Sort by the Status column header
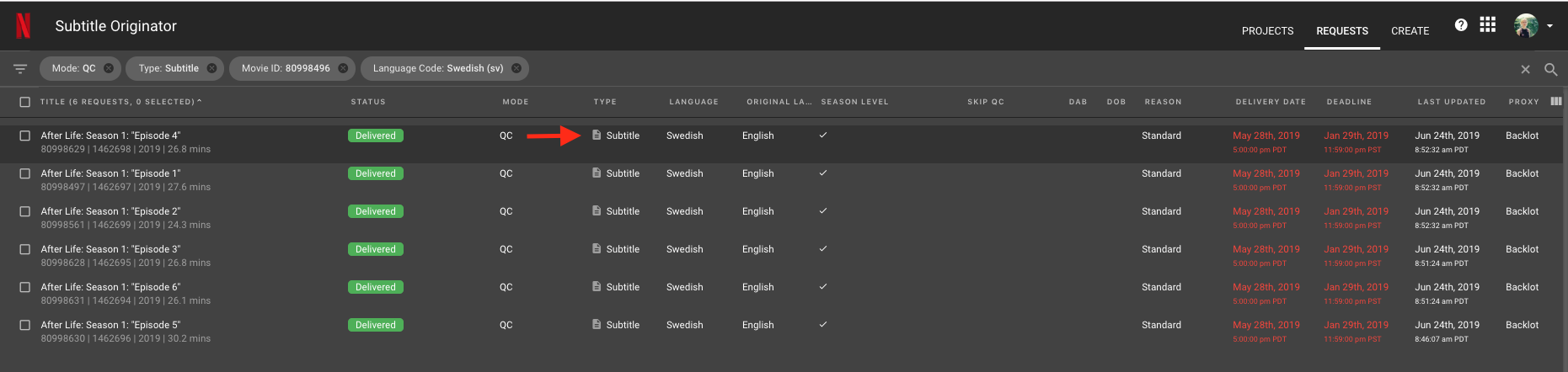 point(368,102)
